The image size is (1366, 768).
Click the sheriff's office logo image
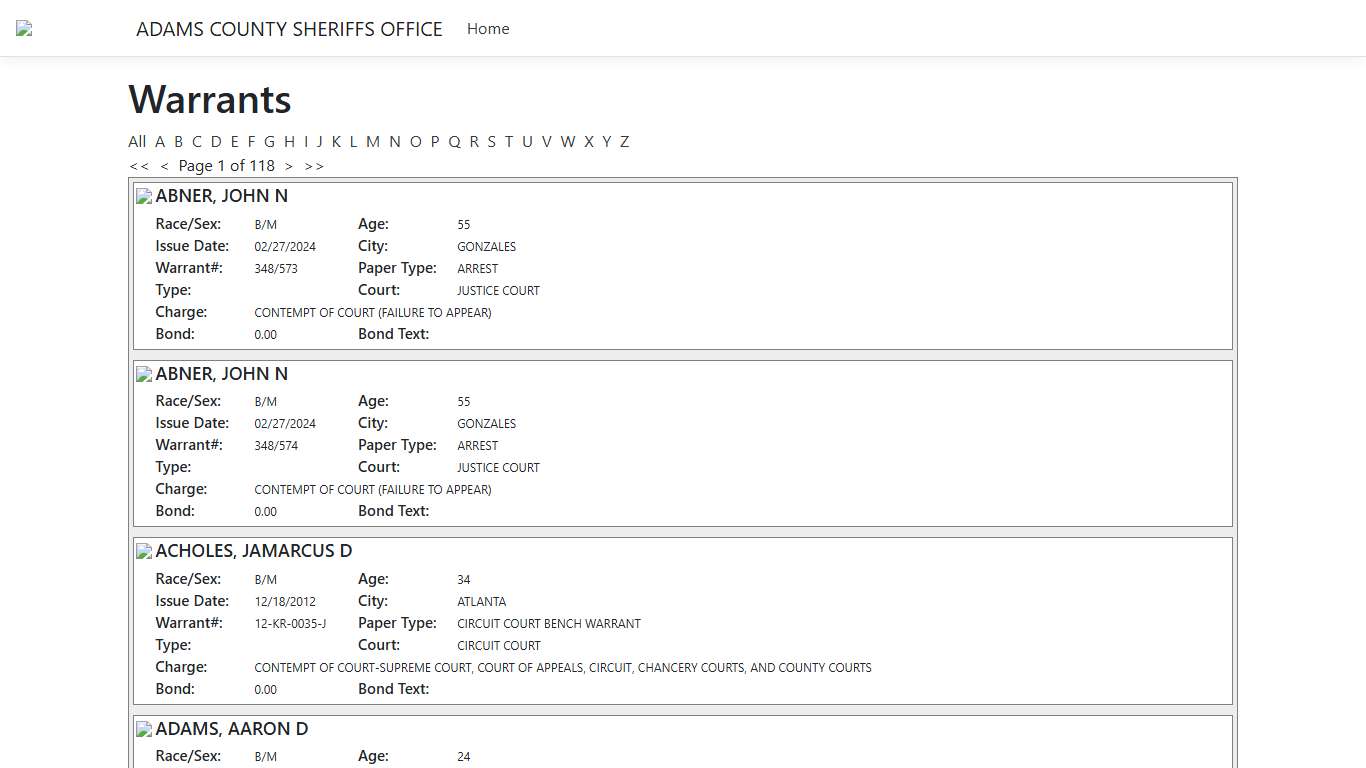(x=22, y=28)
